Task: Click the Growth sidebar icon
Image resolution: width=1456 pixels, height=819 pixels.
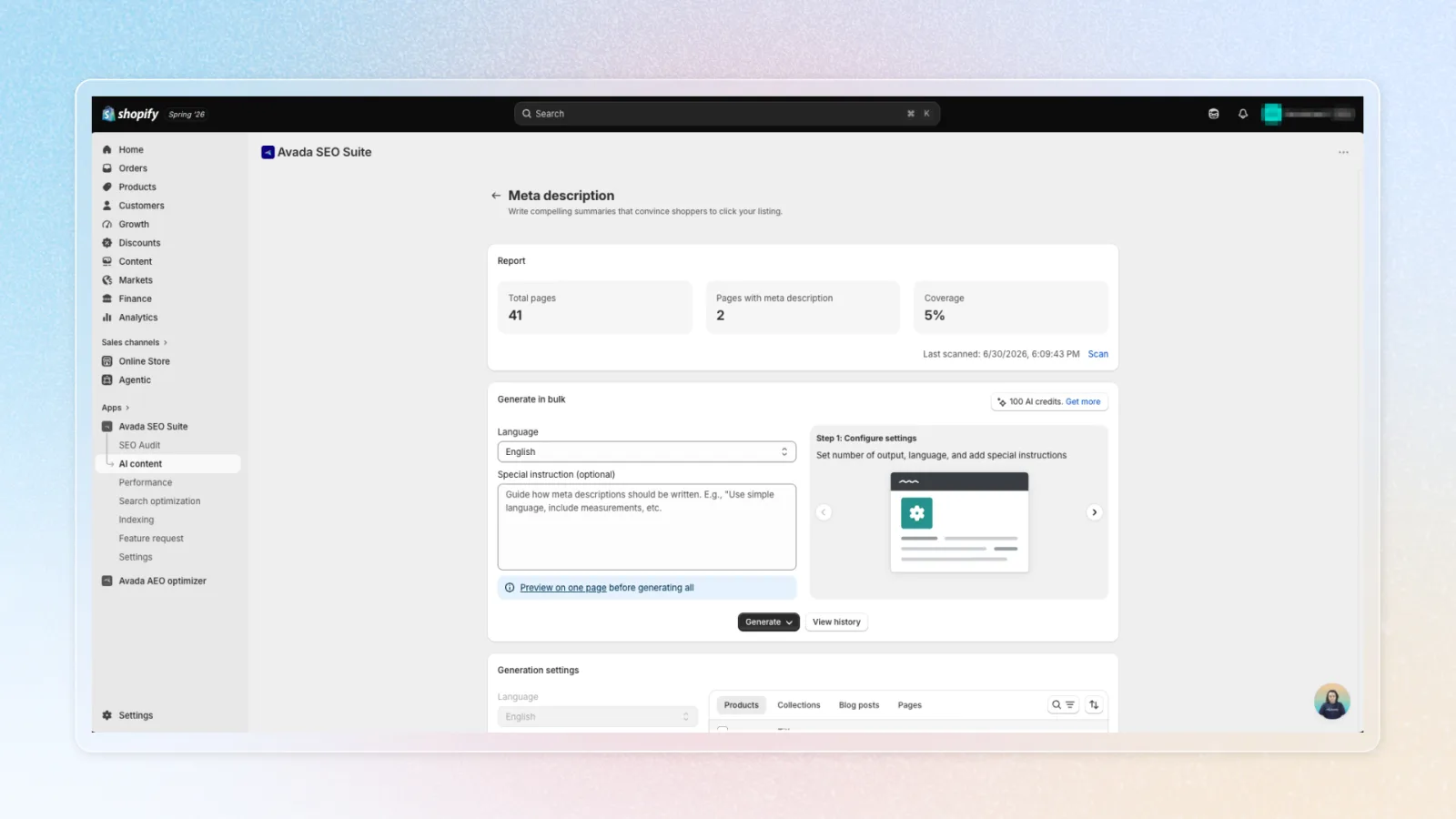Action: coord(107,224)
